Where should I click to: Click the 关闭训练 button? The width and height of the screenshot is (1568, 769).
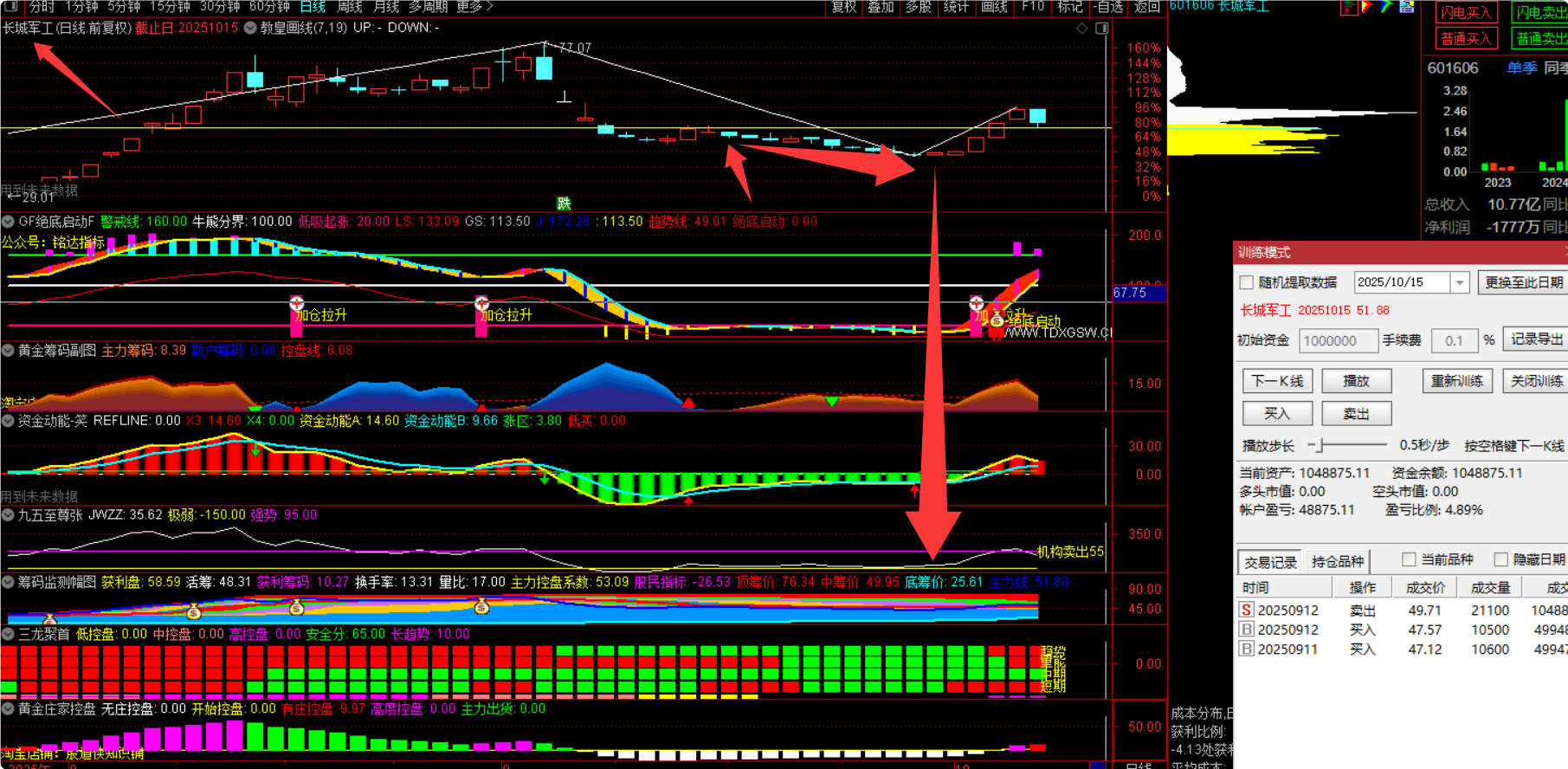click(1535, 381)
